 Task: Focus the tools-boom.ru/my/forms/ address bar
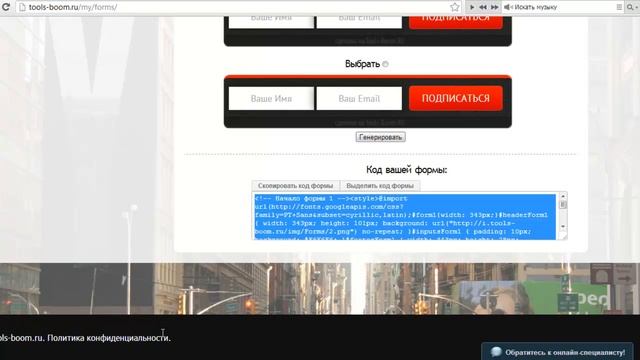[237, 7]
